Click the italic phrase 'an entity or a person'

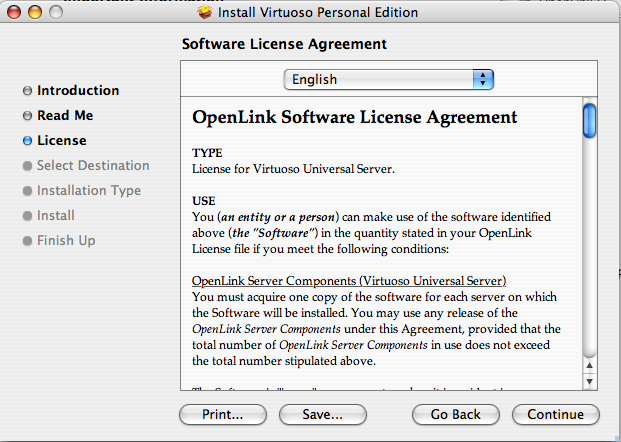click(278, 217)
